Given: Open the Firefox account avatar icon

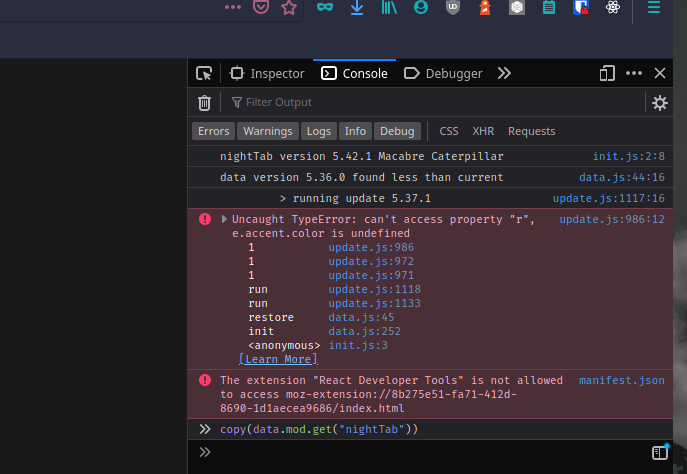Looking at the screenshot, I should coord(421,7).
